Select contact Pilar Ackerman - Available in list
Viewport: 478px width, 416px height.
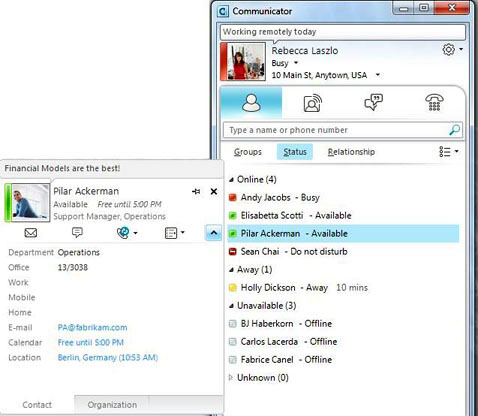(343, 234)
